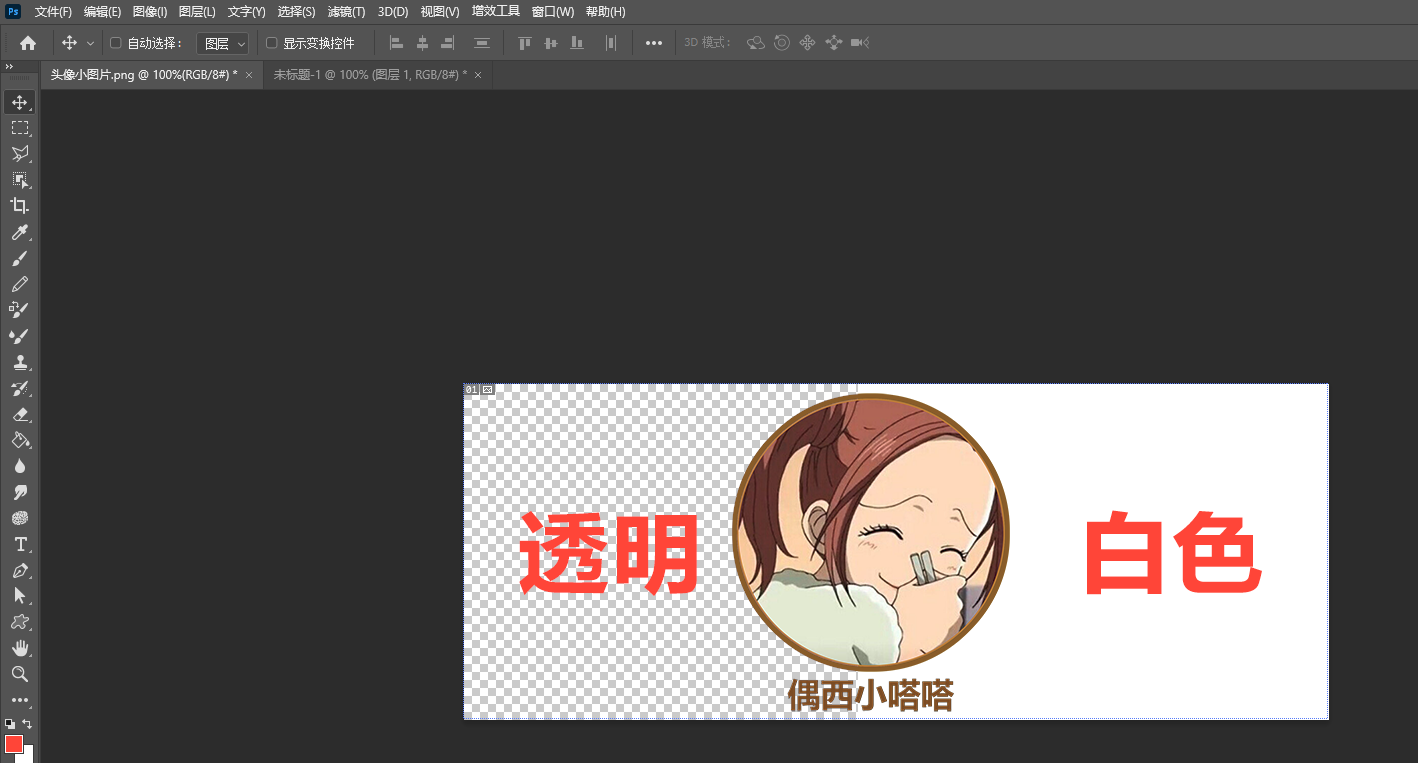Select the History Brush tool

click(19, 388)
